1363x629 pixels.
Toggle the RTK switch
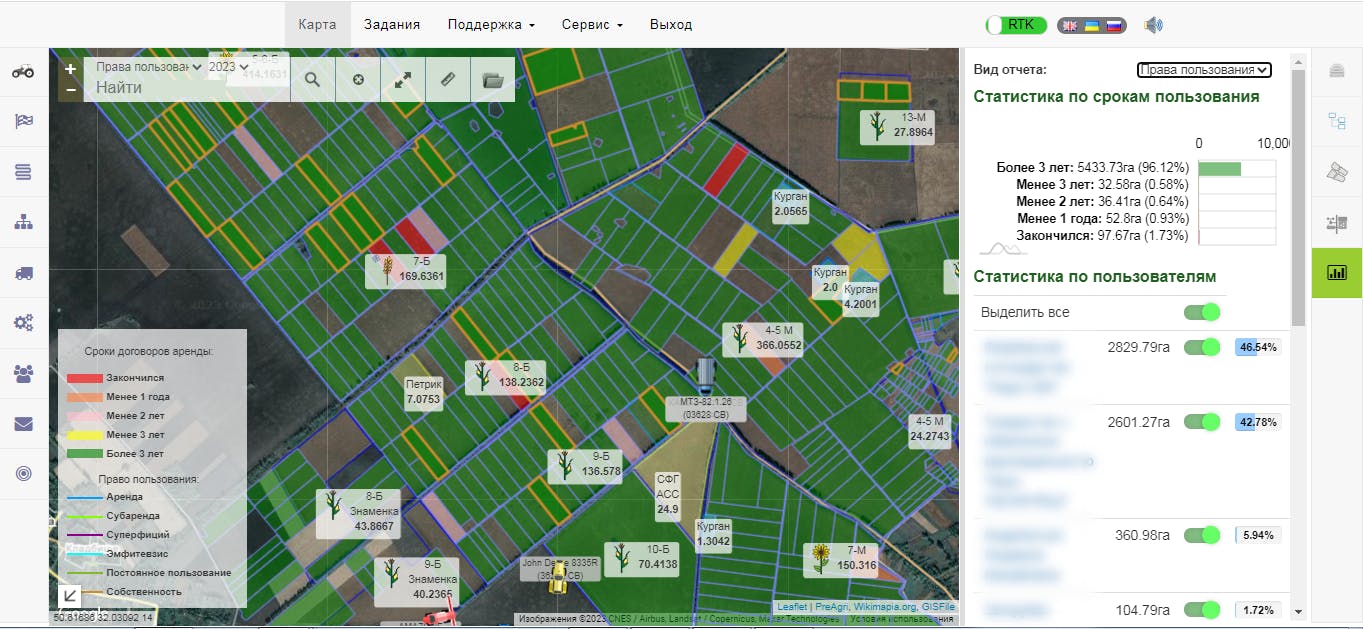pos(1016,25)
